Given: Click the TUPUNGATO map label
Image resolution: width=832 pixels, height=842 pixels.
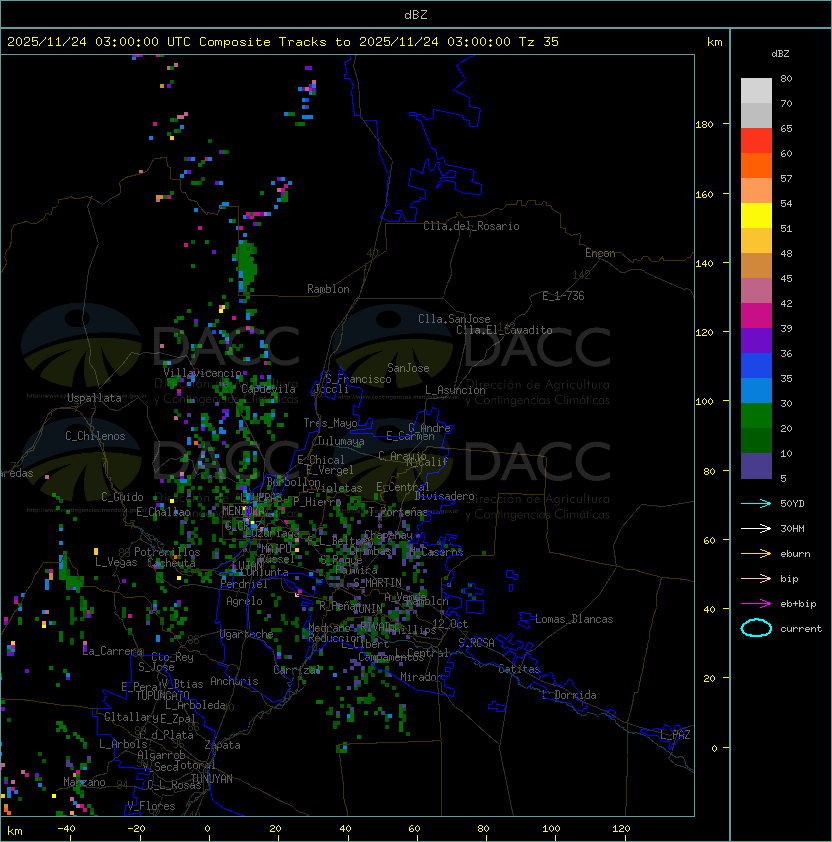Looking at the screenshot, I should point(162,695).
